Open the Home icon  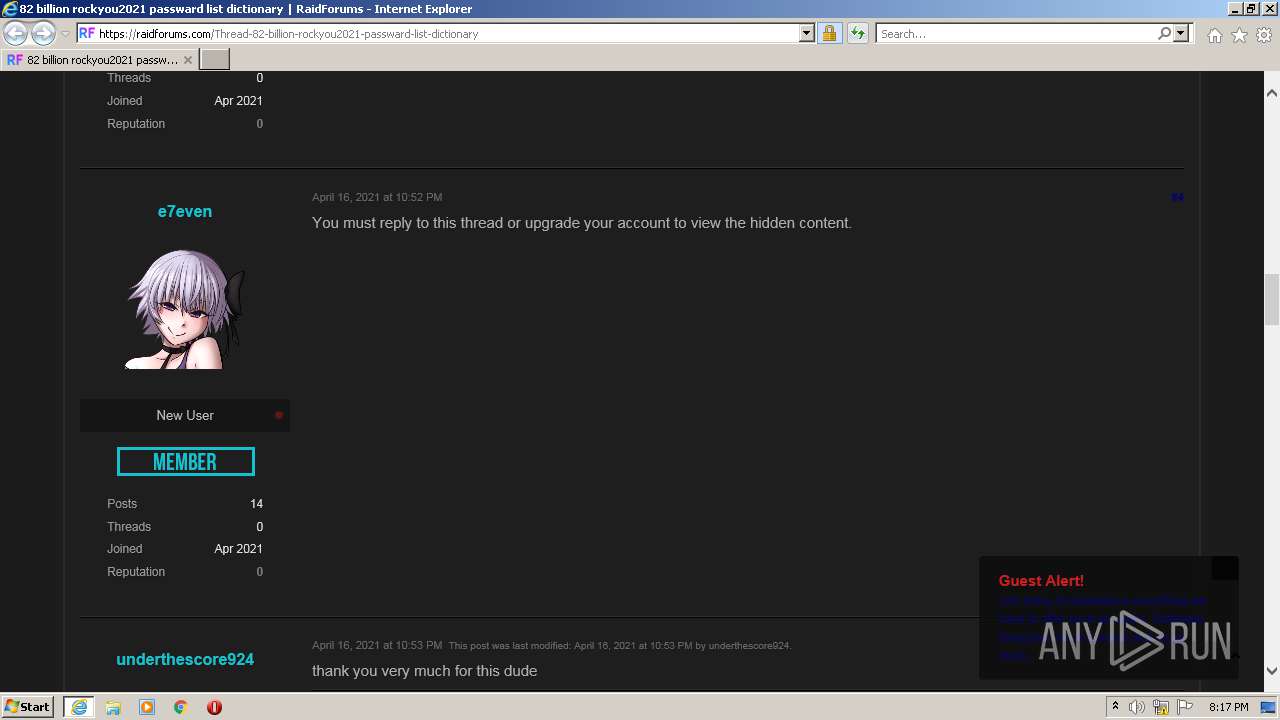pyautogui.click(x=1214, y=35)
